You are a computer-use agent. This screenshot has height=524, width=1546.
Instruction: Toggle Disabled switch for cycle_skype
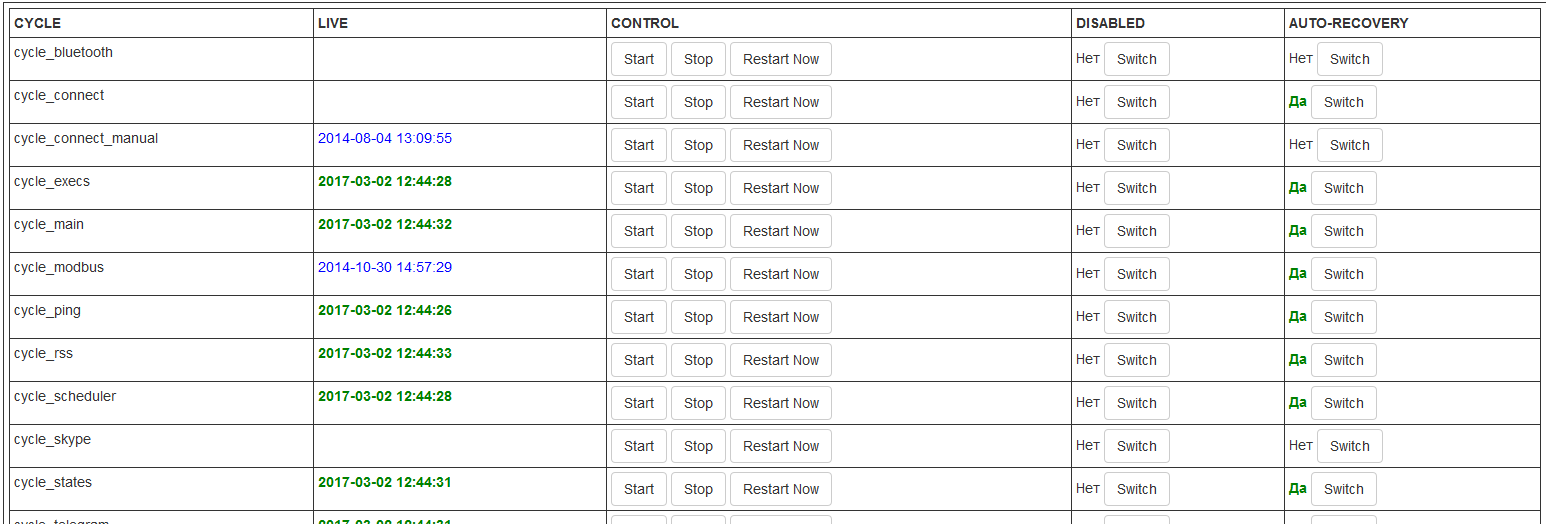pyautogui.click(x=1136, y=446)
